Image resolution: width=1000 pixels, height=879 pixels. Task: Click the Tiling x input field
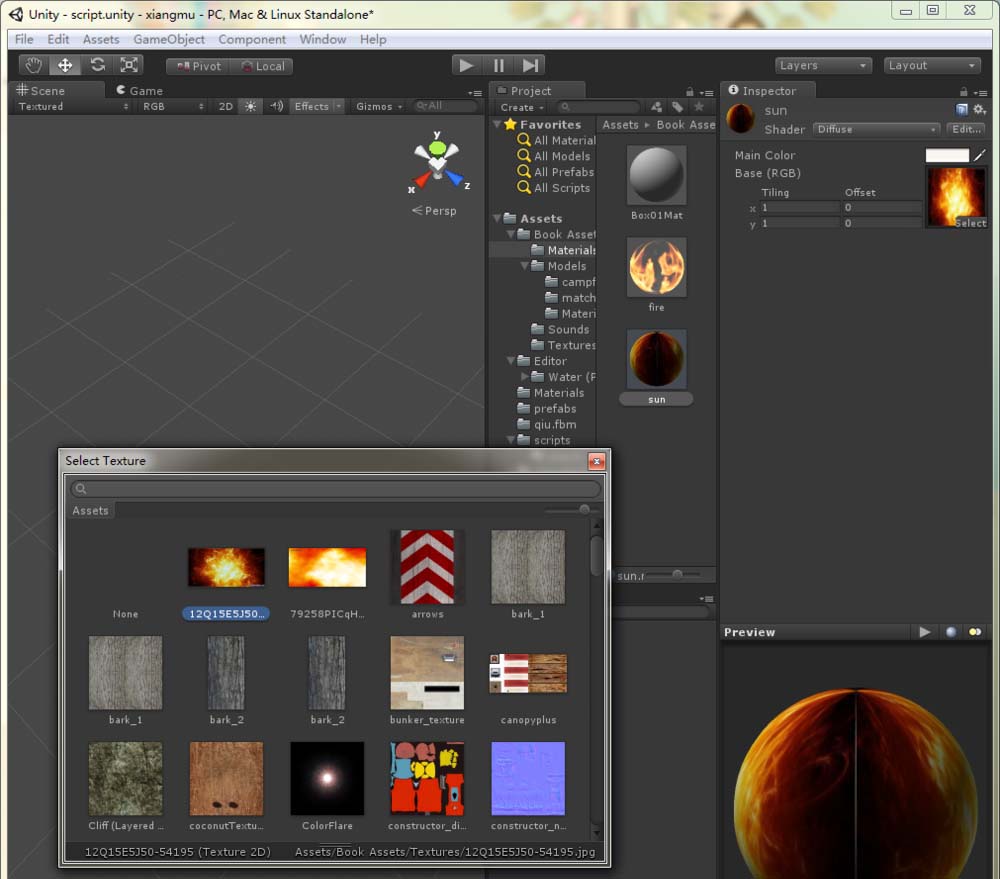point(800,207)
